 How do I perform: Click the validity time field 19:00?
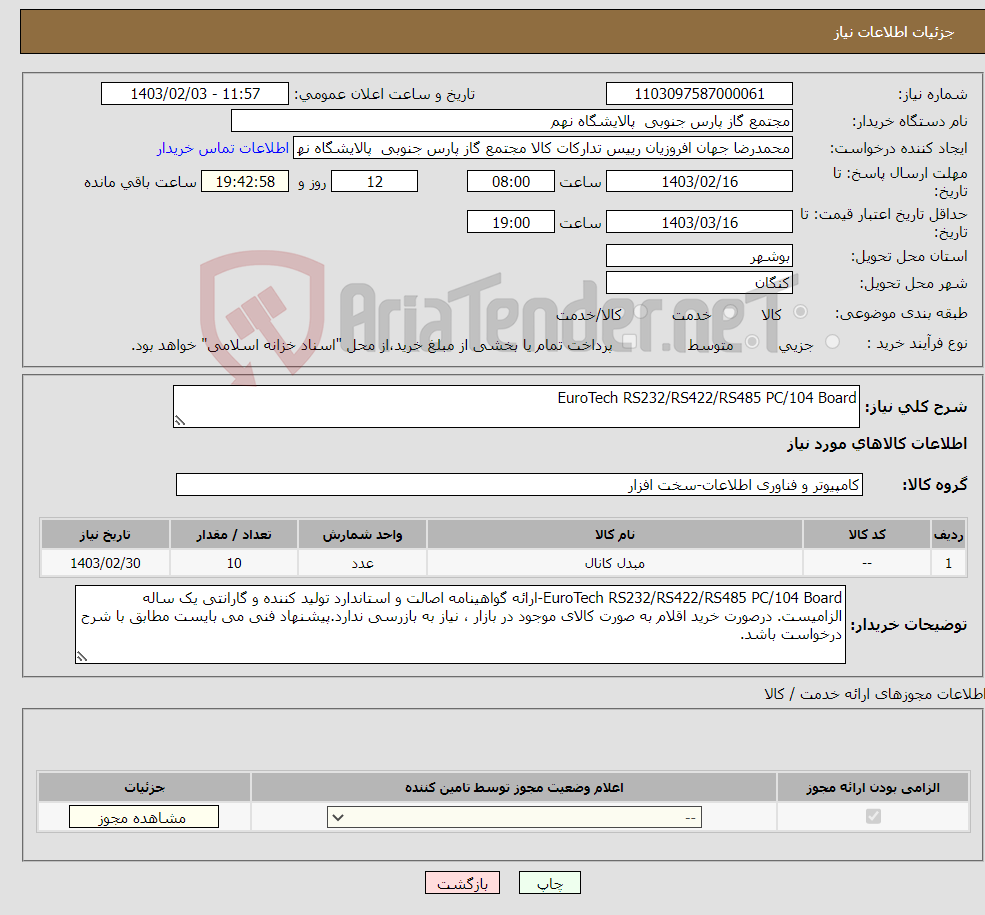tap(511, 222)
